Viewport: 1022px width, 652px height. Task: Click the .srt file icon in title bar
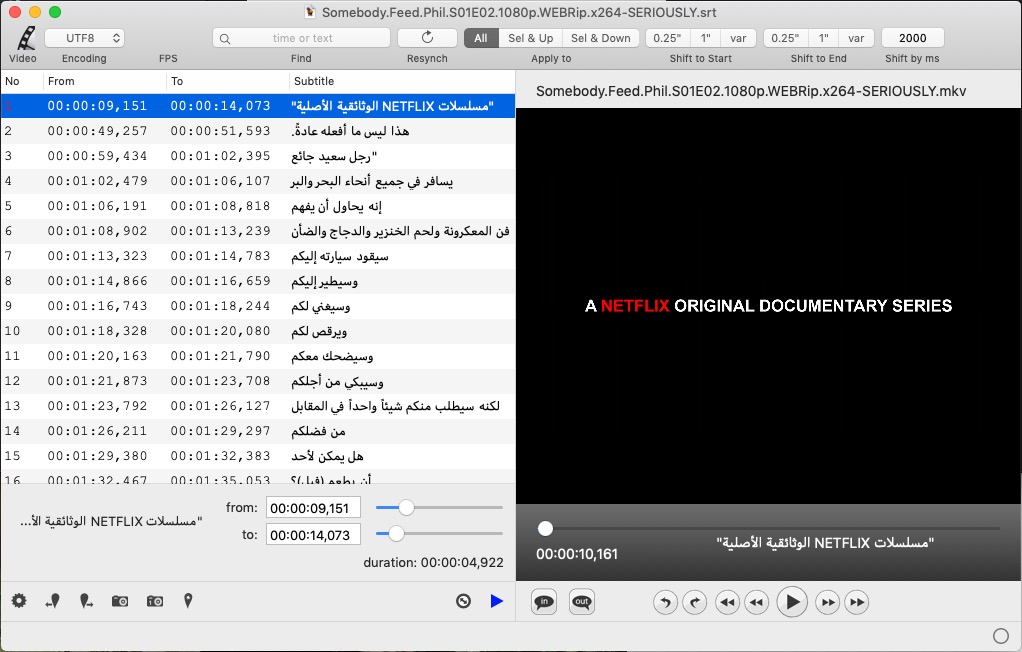point(310,12)
